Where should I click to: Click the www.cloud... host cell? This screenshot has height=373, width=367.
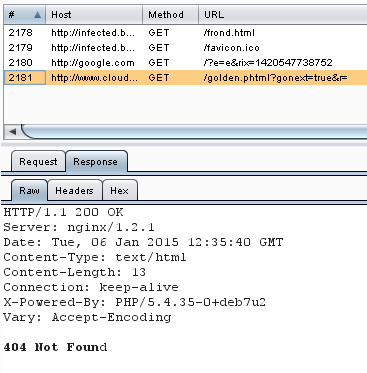tap(94, 78)
